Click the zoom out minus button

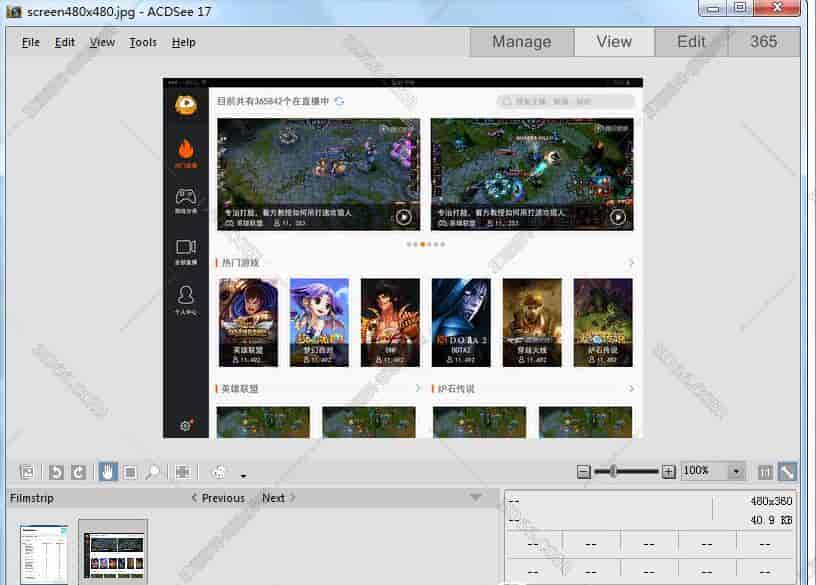pyautogui.click(x=584, y=472)
